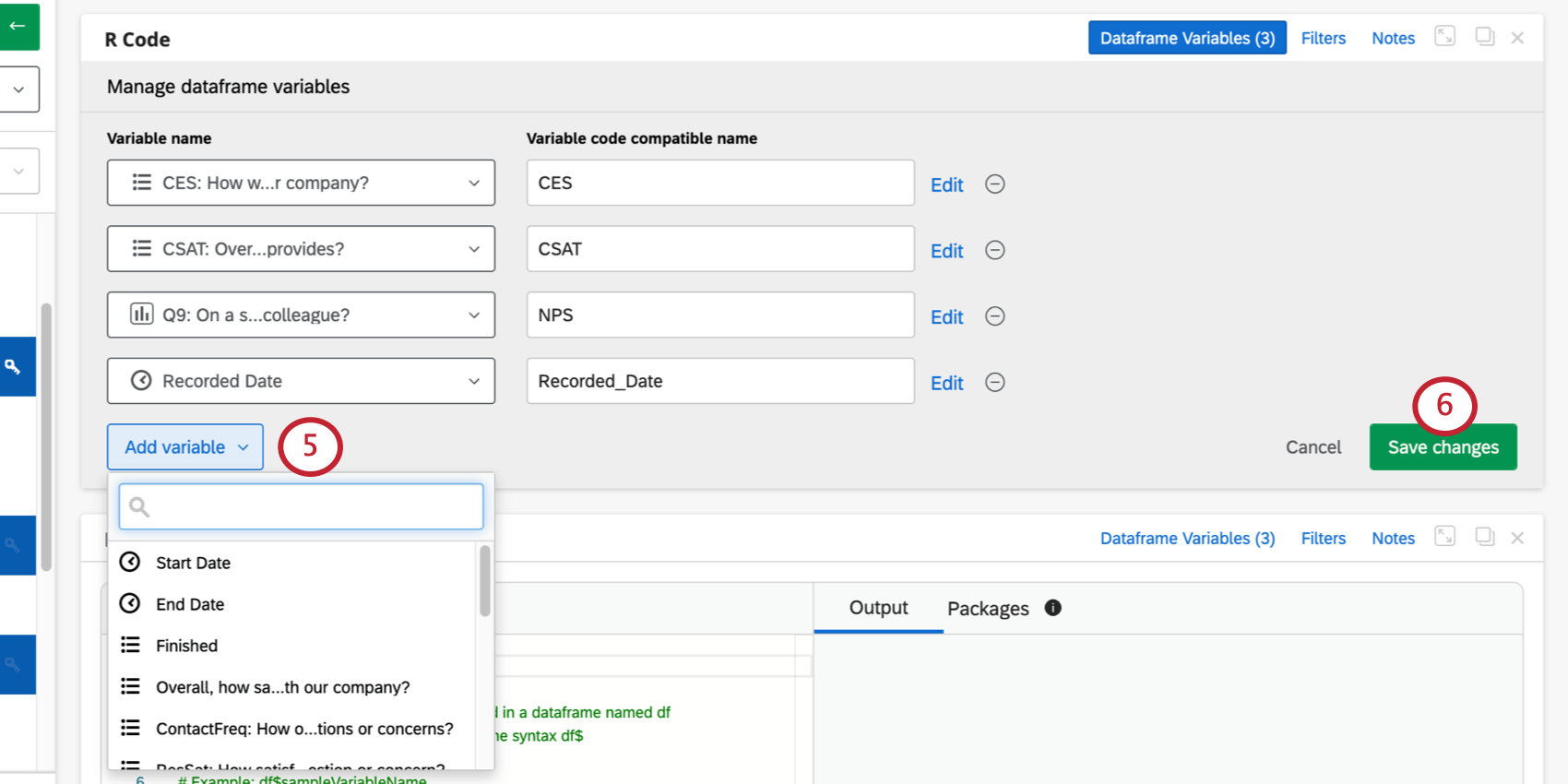Image resolution: width=1568 pixels, height=784 pixels.
Task: Click minus icon beside NPS variable
Action: pos(994,316)
